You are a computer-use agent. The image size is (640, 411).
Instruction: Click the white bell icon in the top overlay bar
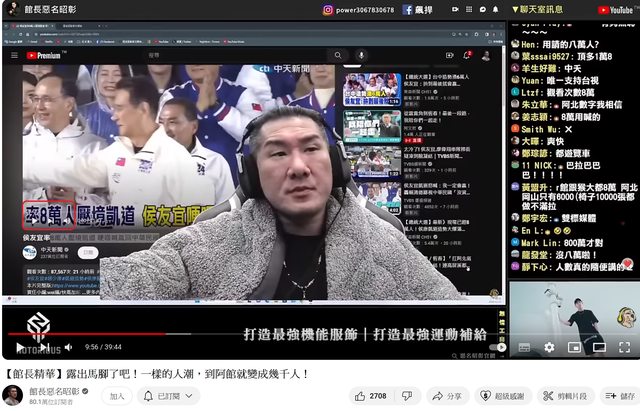495,9
